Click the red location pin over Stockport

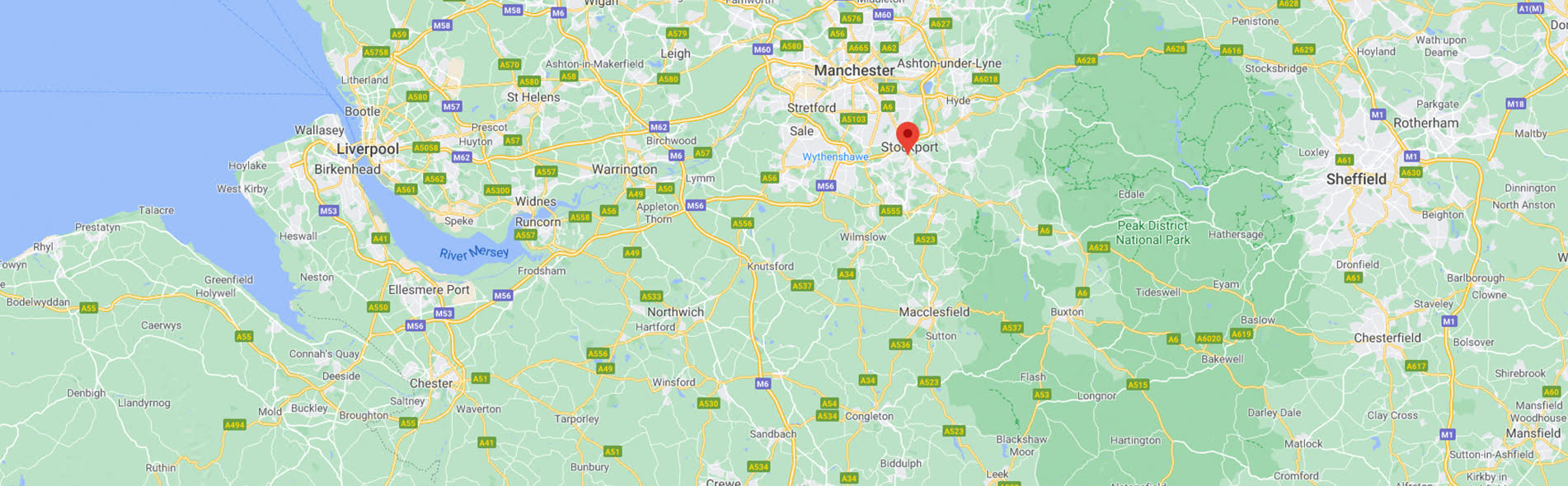pyautogui.click(x=908, y=138)
